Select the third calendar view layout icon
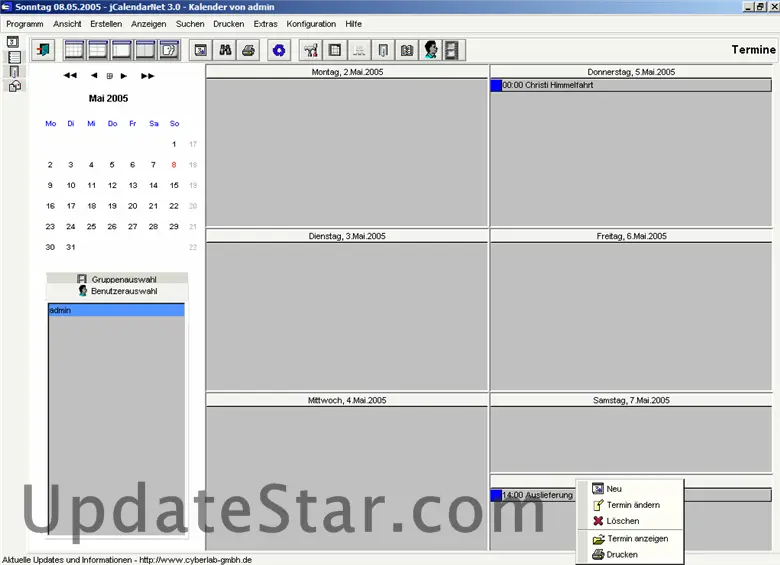Viewport: 780px width, 565px height. tap(121, 50)
